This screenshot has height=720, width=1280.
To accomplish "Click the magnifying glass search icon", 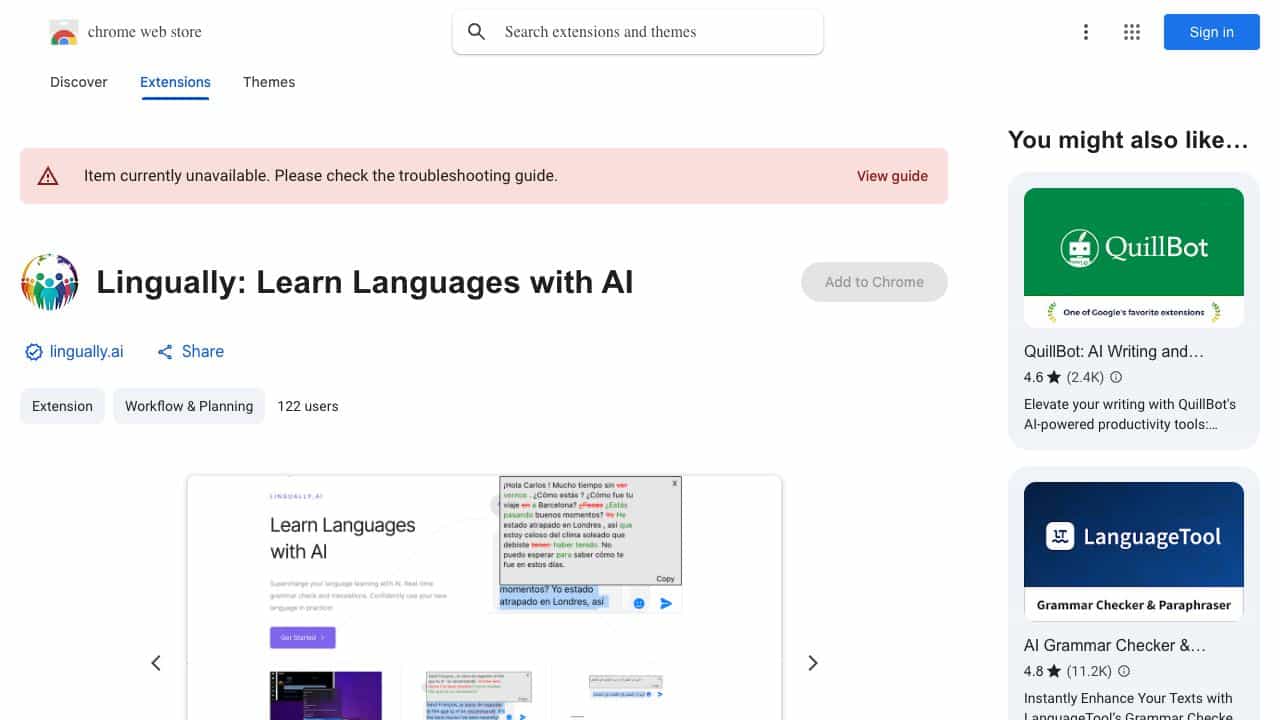I will pyautogui.click(x=477, y=32).
